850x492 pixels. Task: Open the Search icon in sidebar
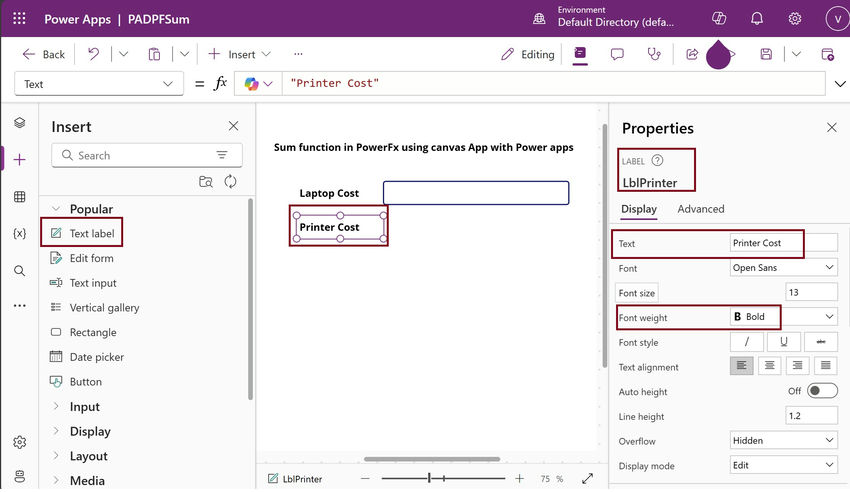(x=20, y=270)
